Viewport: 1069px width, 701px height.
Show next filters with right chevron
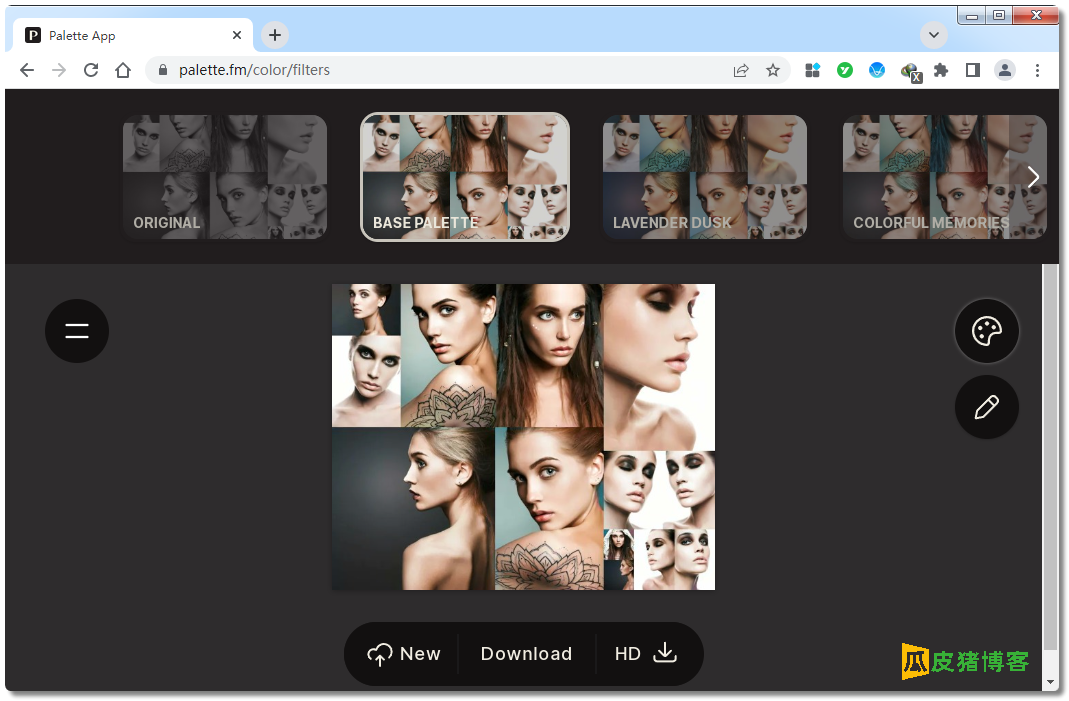coord(1034,177)
